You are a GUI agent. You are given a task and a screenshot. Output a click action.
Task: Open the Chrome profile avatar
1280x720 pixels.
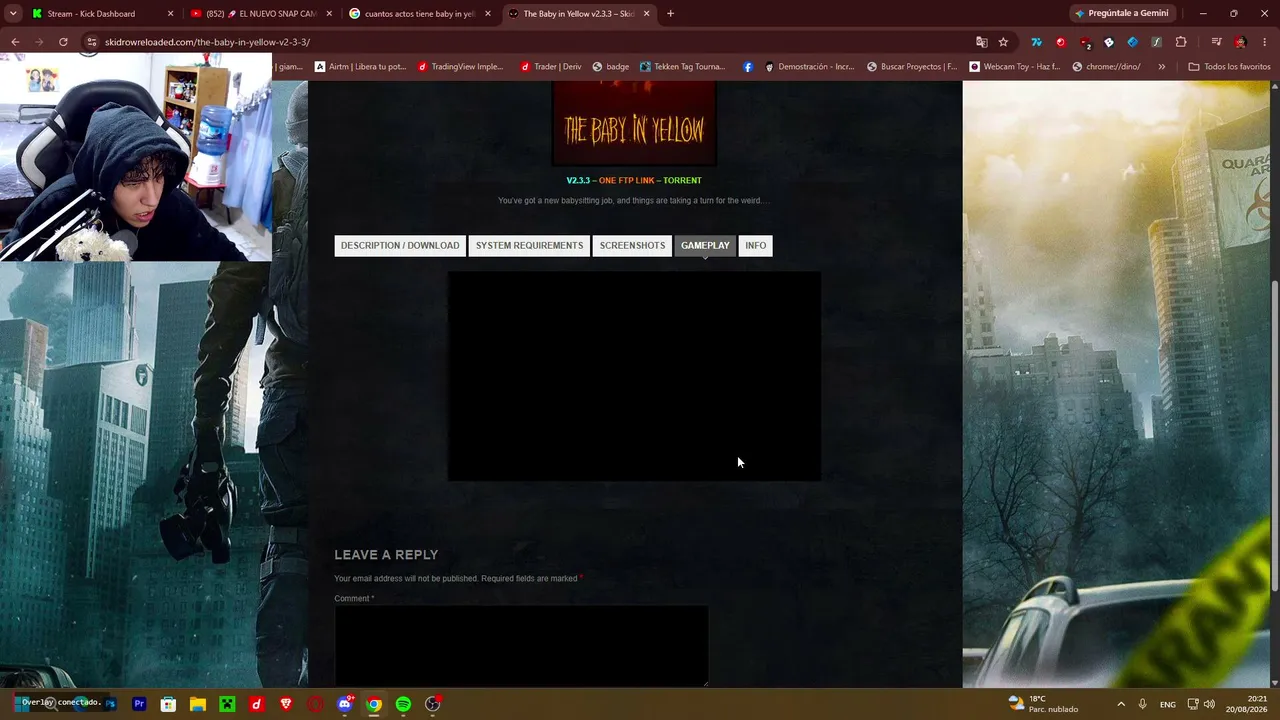pos(1240,42)
